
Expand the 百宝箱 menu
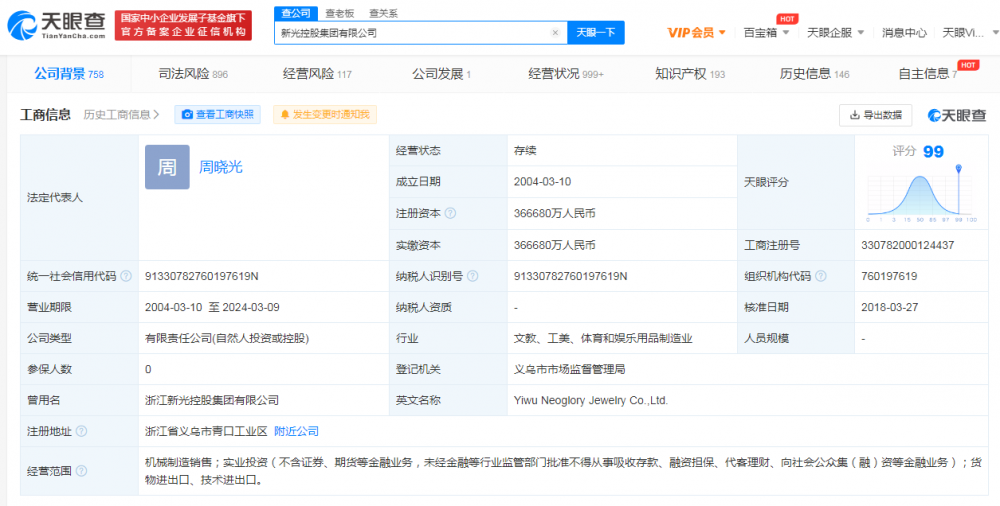point(767,33)
